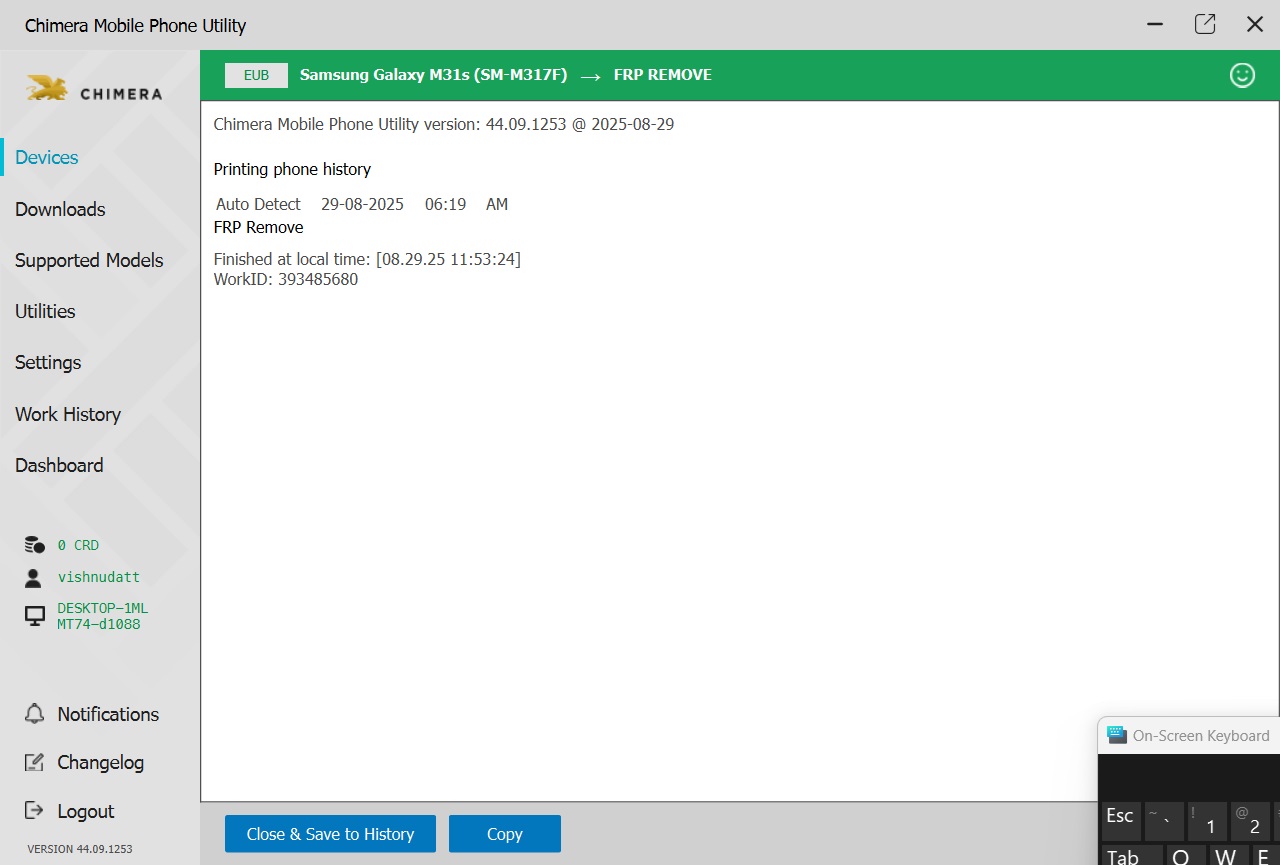The image size is (1280, 865).
Task: Click the Chimera griffin logo
Action: (x=47, y=89)
